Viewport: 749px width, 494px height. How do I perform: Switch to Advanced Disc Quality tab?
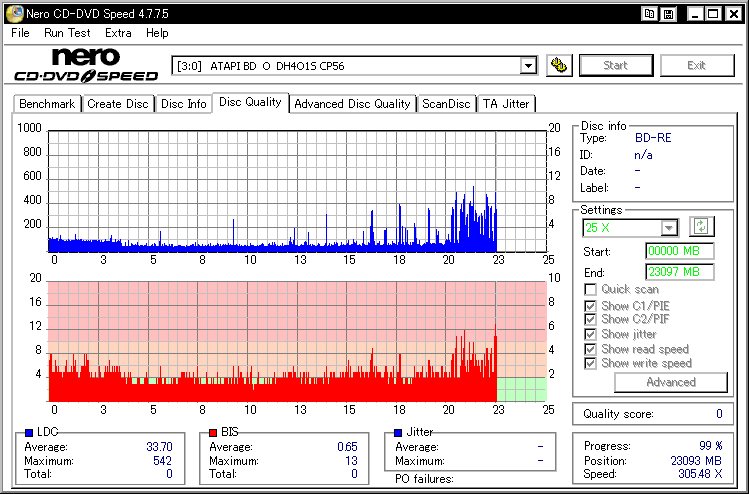click(352, 104)
